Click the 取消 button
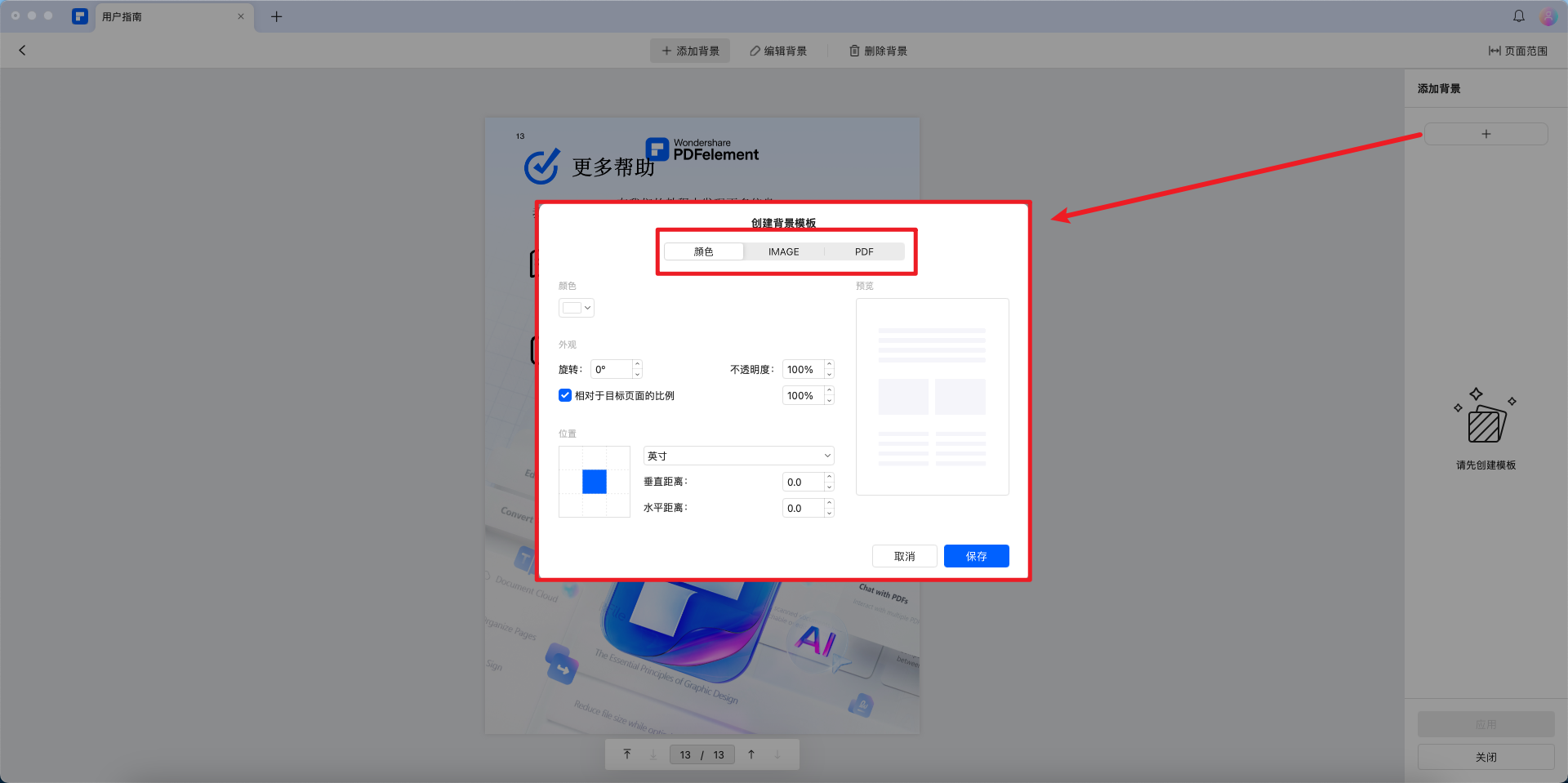 point(904,556)
